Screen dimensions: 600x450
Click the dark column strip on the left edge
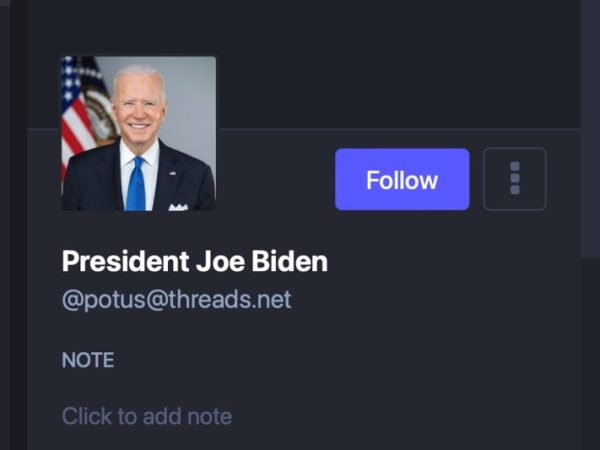tap(18, 225)
